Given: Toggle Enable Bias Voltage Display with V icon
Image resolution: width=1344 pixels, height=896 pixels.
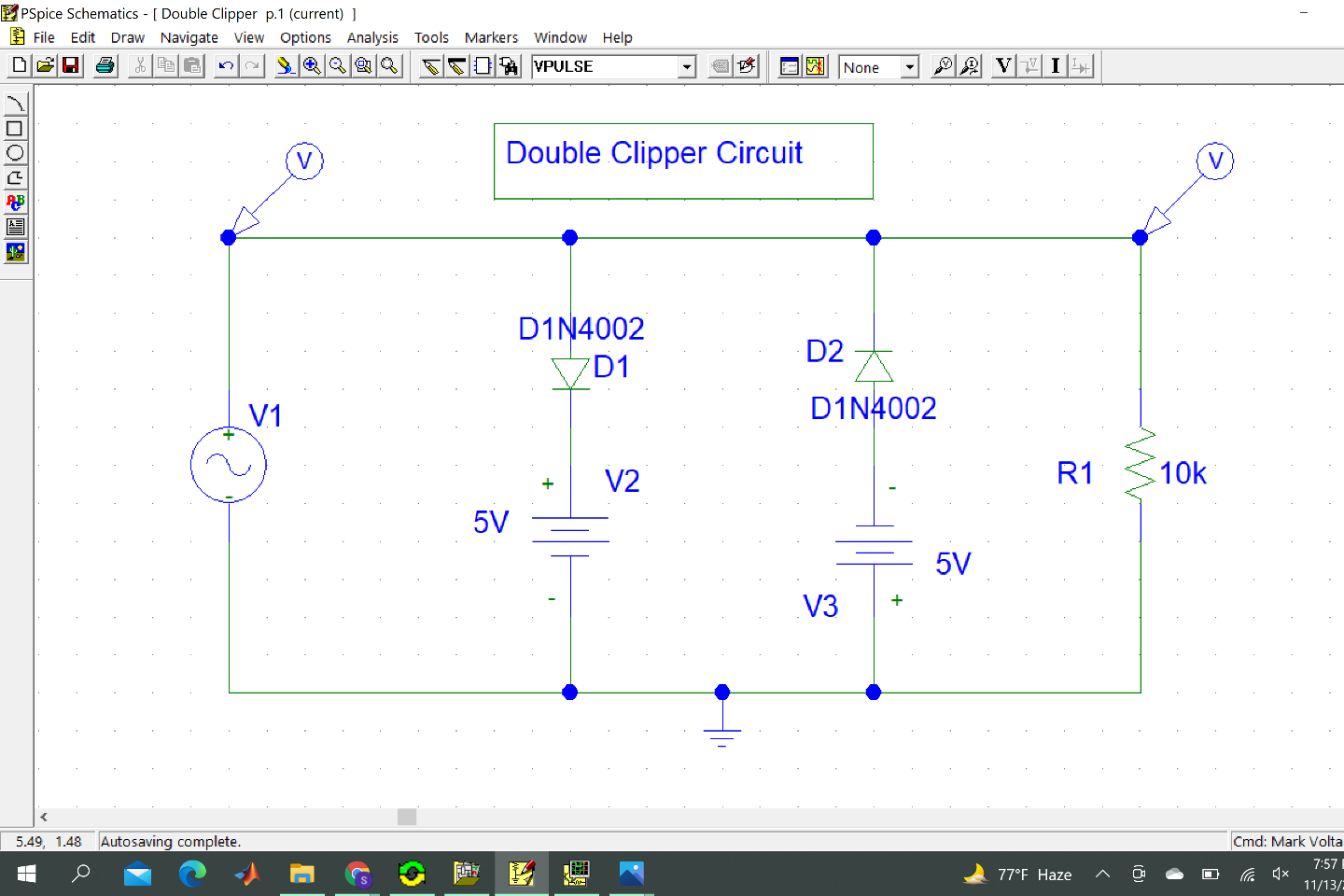Looking at the screenshot, I should tap(1002, 66).
